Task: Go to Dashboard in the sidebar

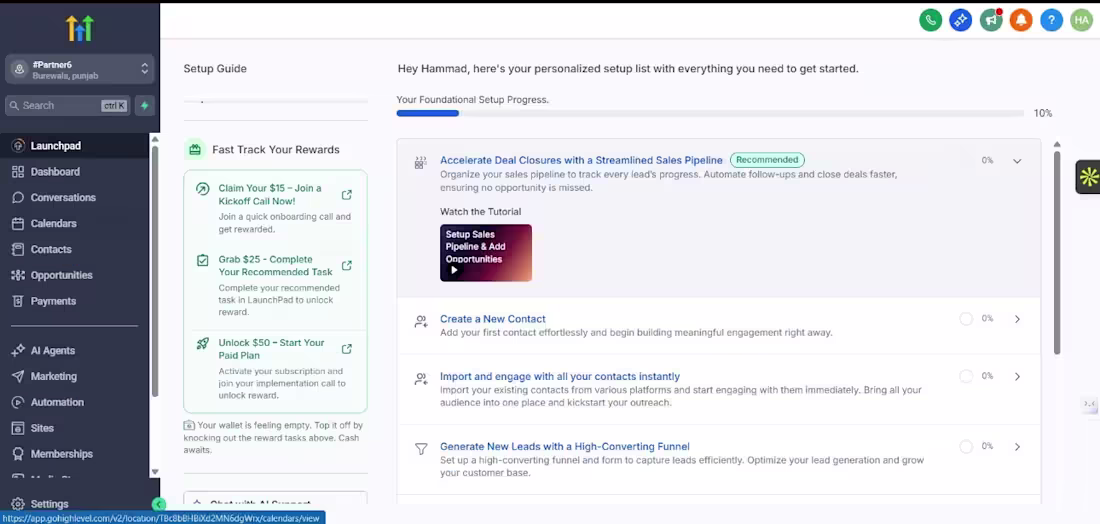Action: tap(55, 172)
